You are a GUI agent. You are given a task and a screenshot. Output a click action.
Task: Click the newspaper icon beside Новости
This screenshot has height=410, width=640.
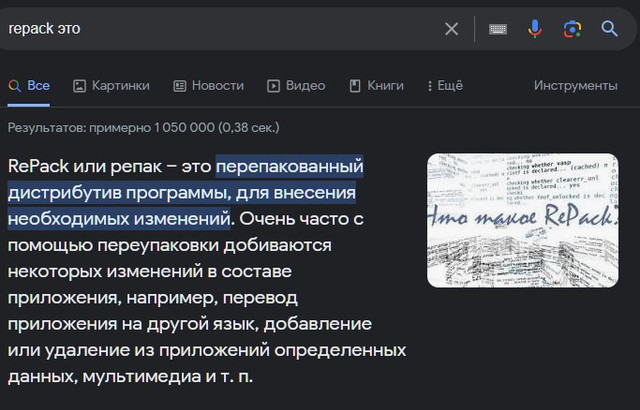[x=180, y=86]
